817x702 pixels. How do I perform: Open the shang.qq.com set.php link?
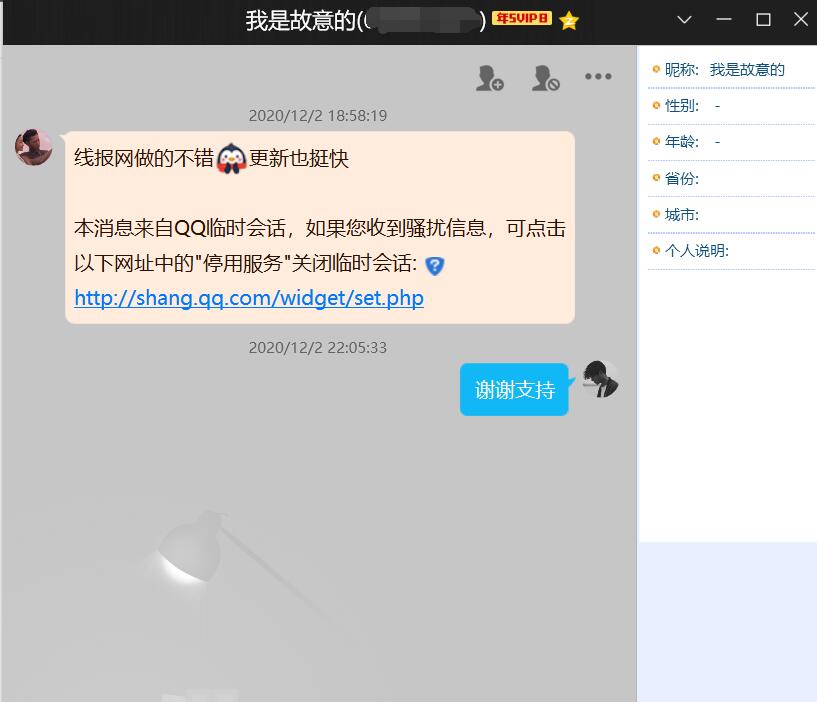pyautogui.click(x=248, y=298)
